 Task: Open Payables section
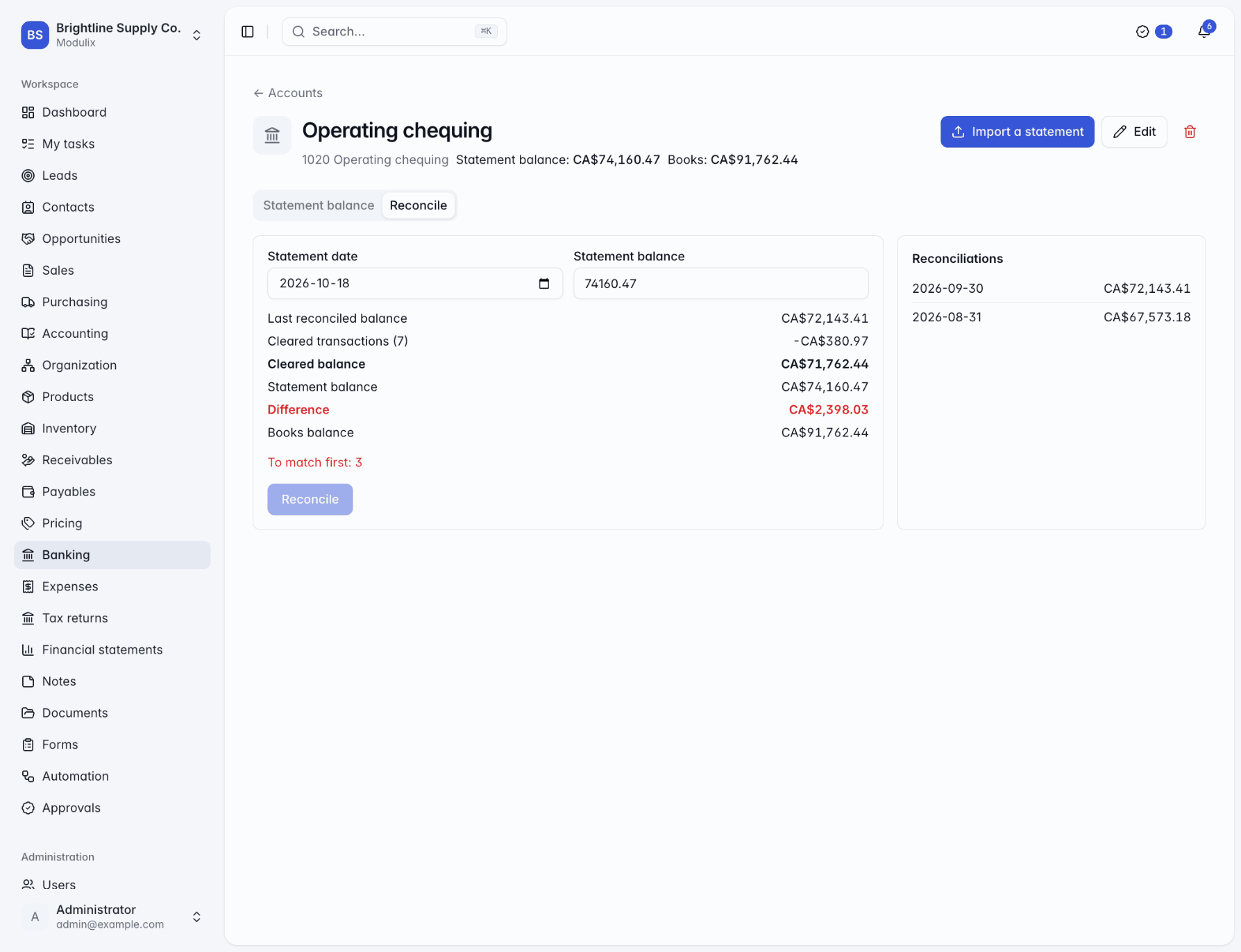coord(112,491)
